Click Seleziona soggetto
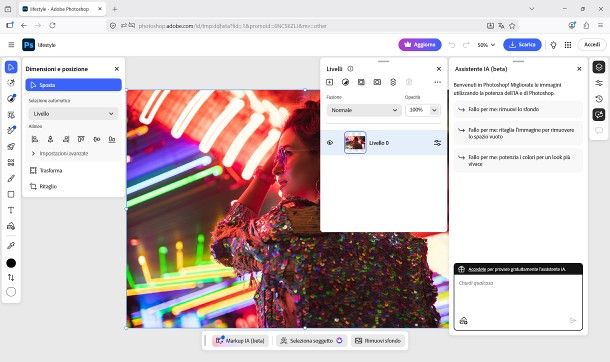 tap(311, 341)
